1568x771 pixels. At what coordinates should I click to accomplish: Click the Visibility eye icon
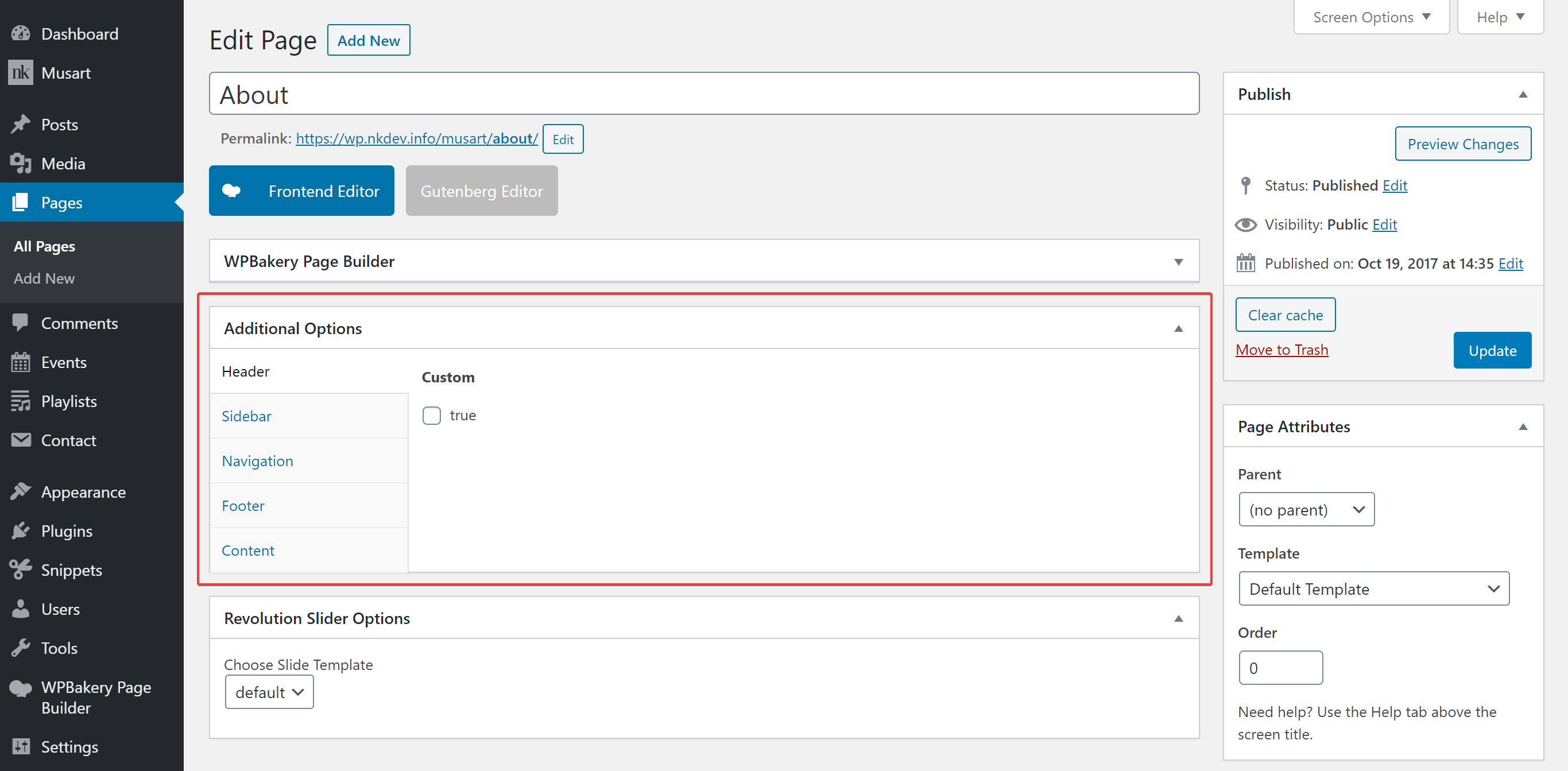1245,224
